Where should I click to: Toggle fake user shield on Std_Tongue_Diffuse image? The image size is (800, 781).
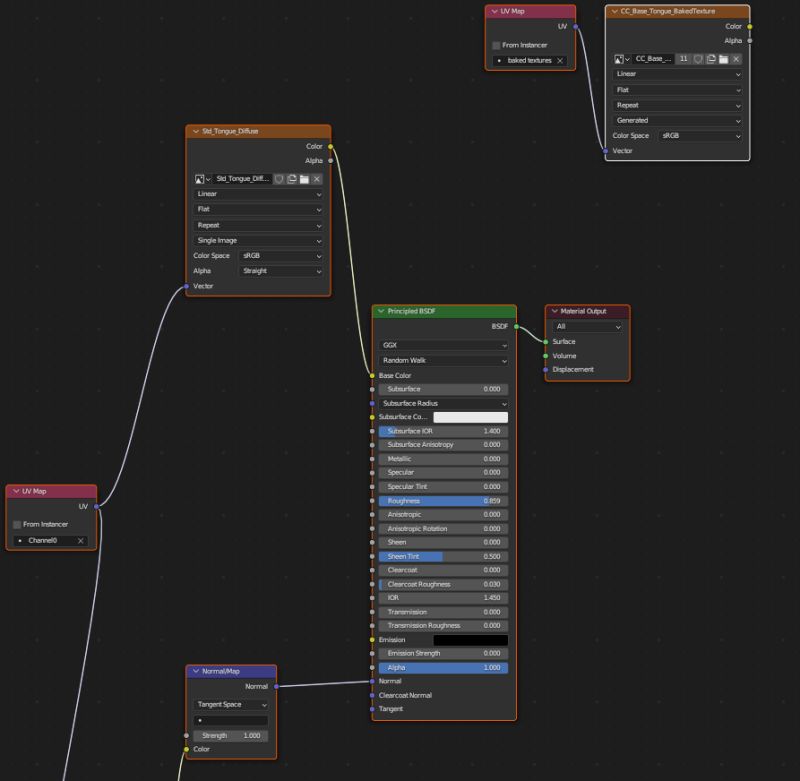point(279,179)
